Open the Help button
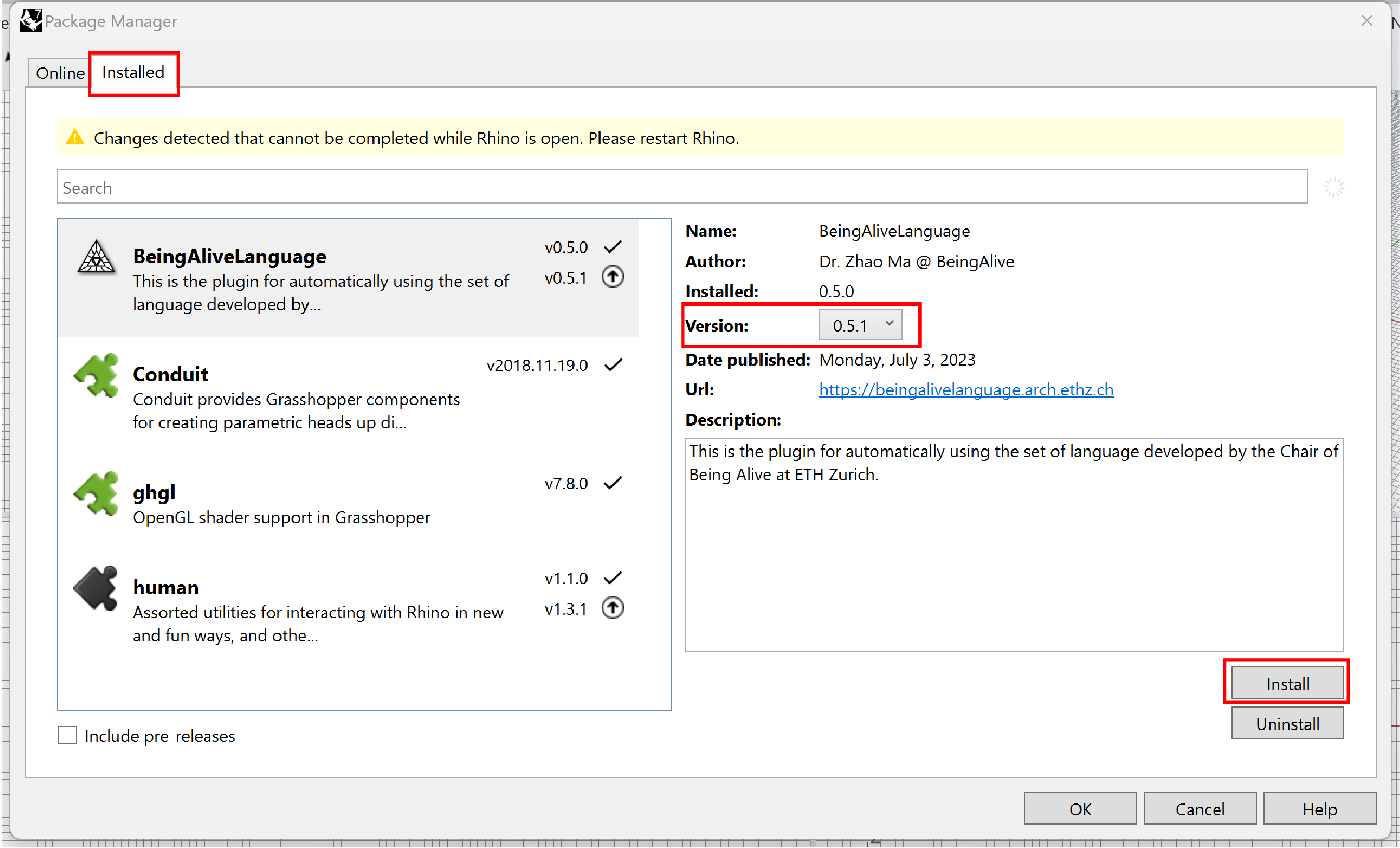 (x=1319, y=809)
